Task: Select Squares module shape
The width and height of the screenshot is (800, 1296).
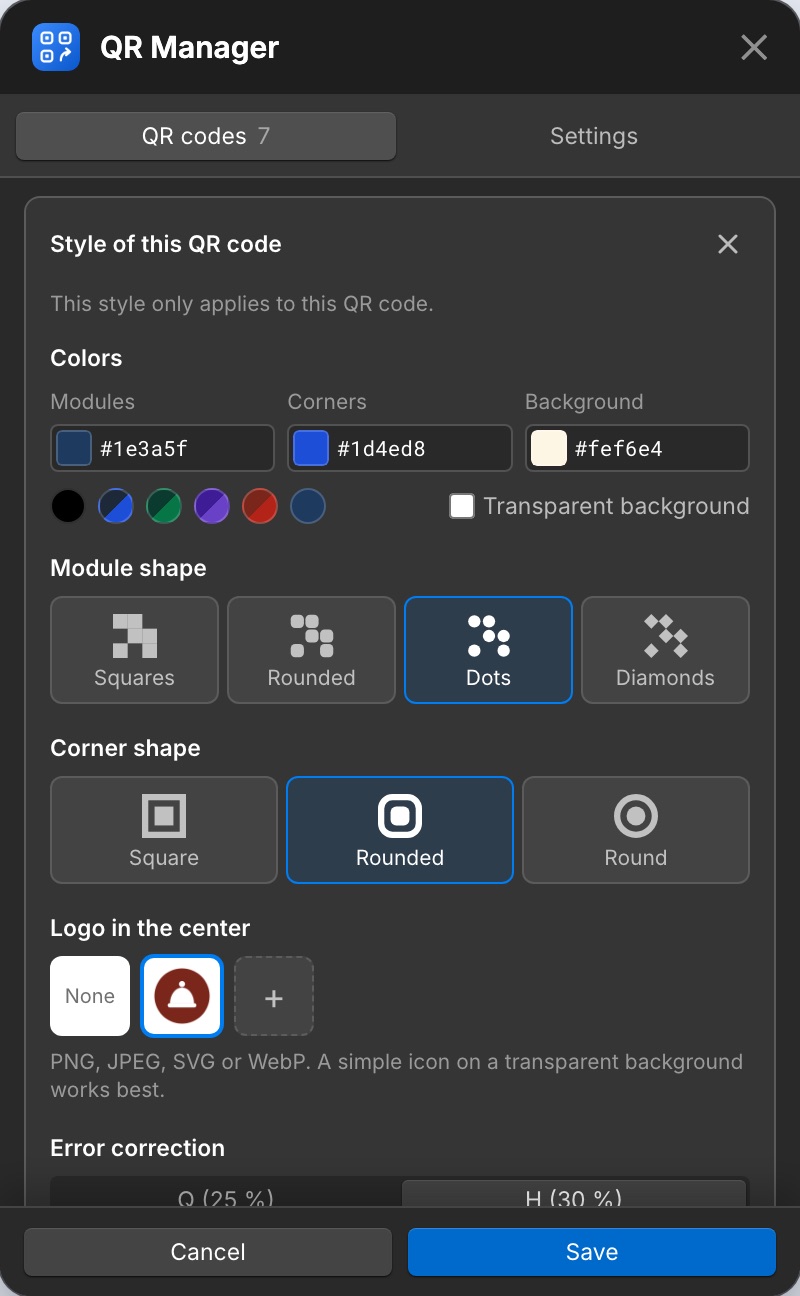Action: point(134,650)
